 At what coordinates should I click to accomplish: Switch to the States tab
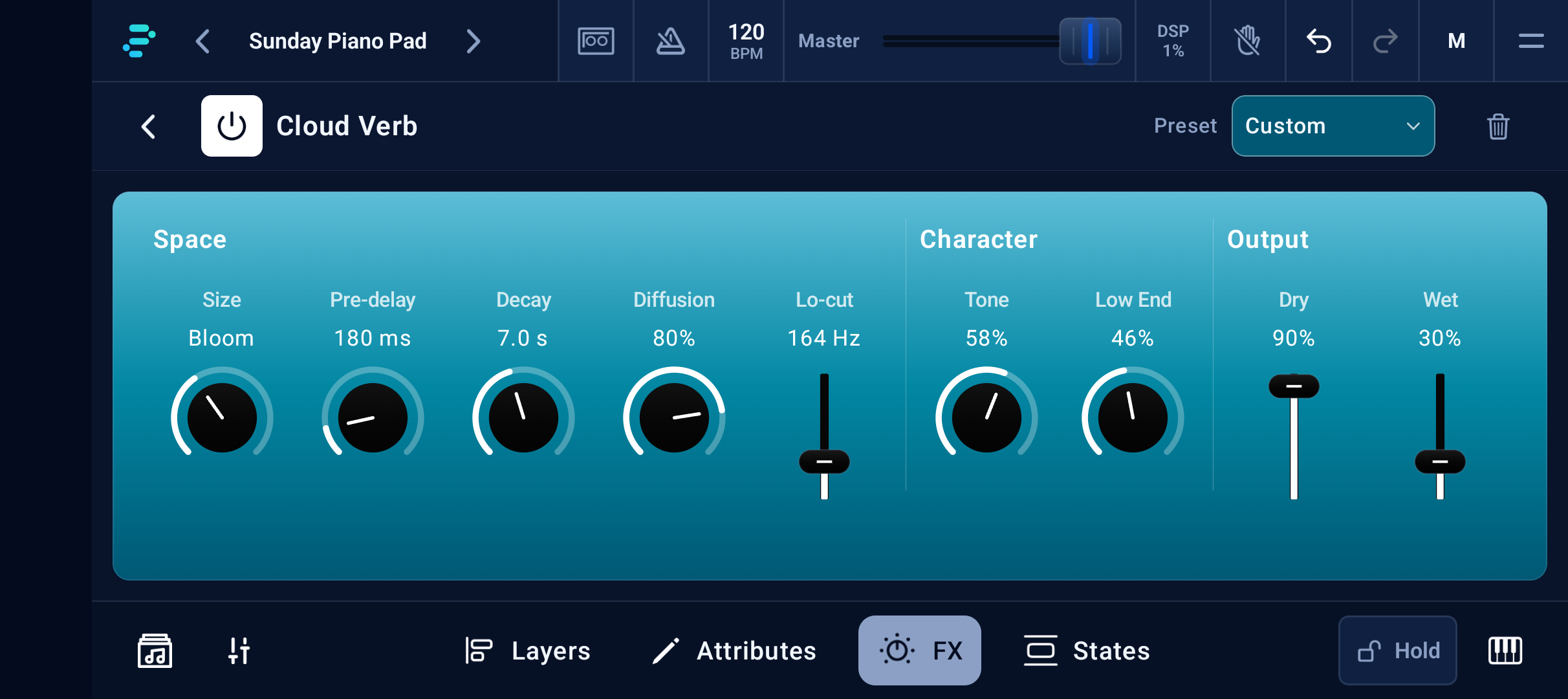click(1087, 650)
